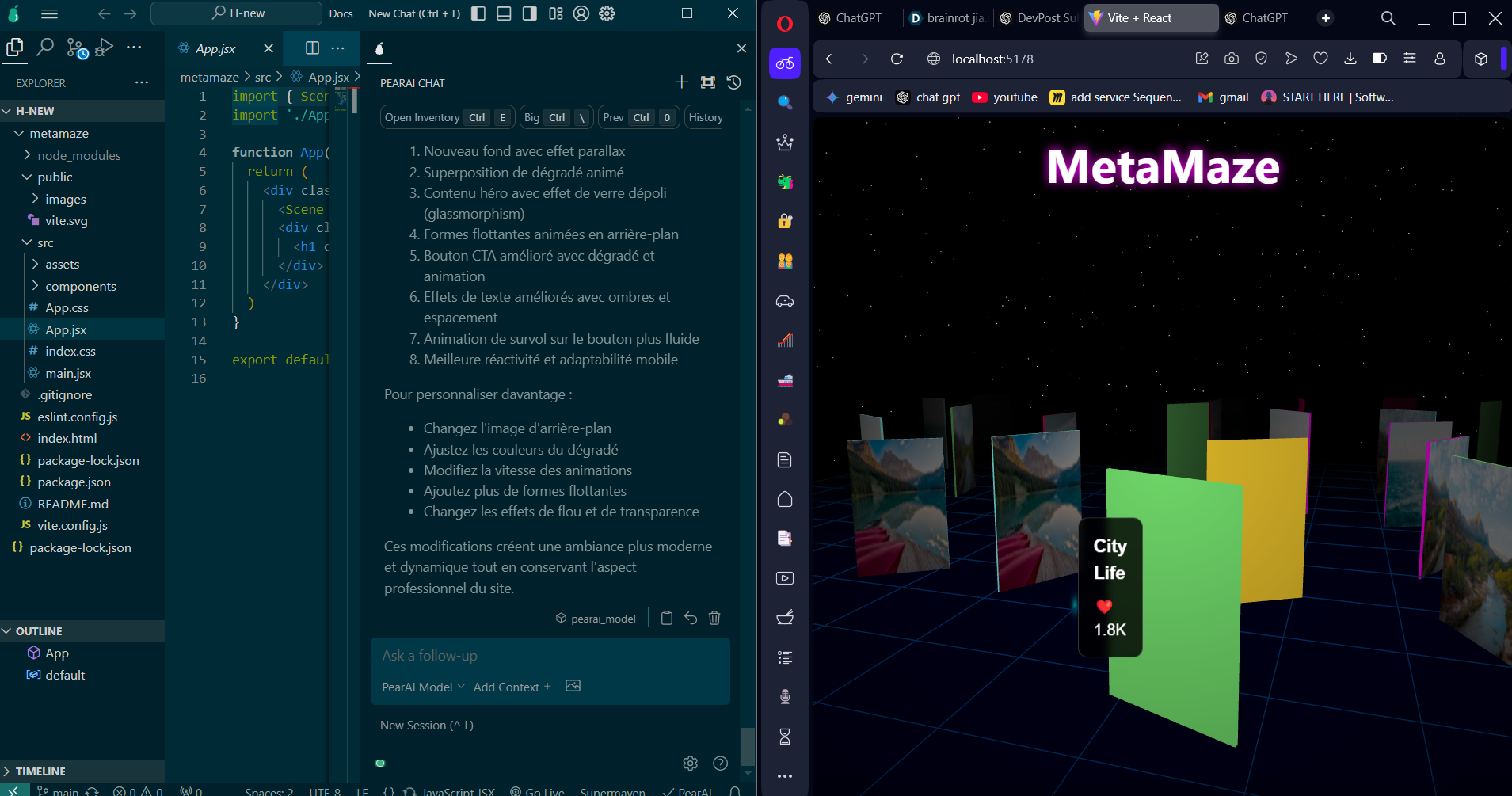Click the Ask a follow-up input field
The width and height of the screenshot is (1512, 796).
(x=550, y=656)
